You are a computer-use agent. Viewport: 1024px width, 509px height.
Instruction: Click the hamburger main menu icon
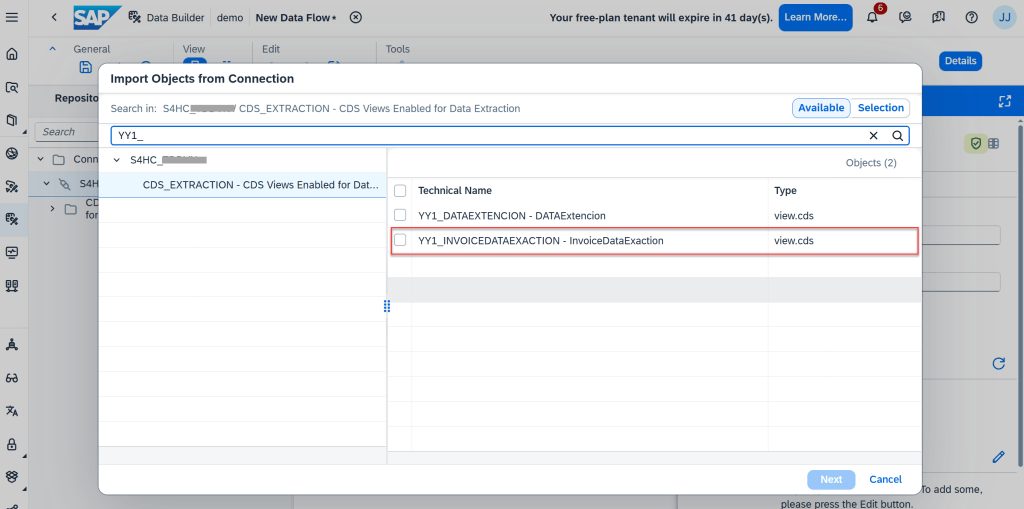12,17
